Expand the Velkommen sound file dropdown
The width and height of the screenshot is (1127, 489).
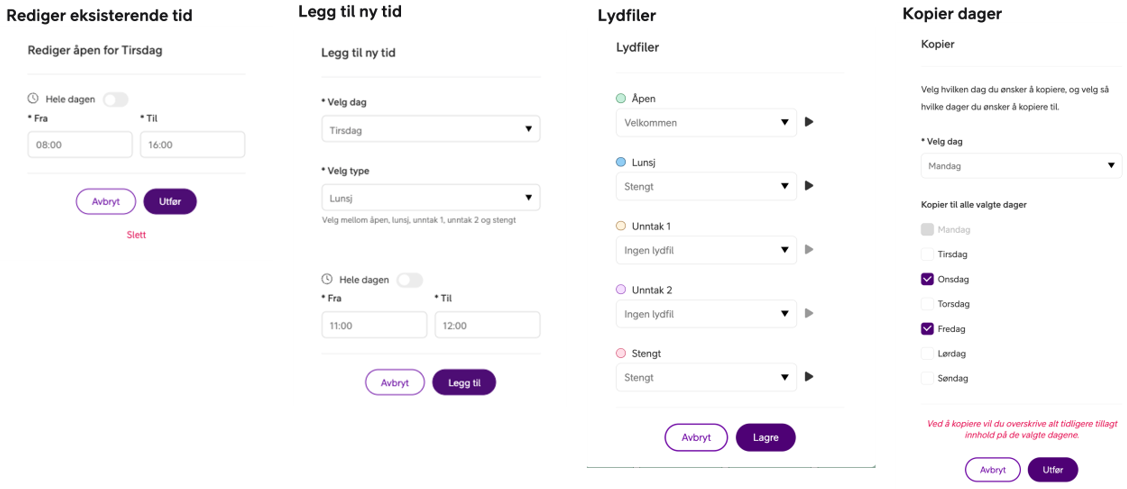[x=706, y=123]
